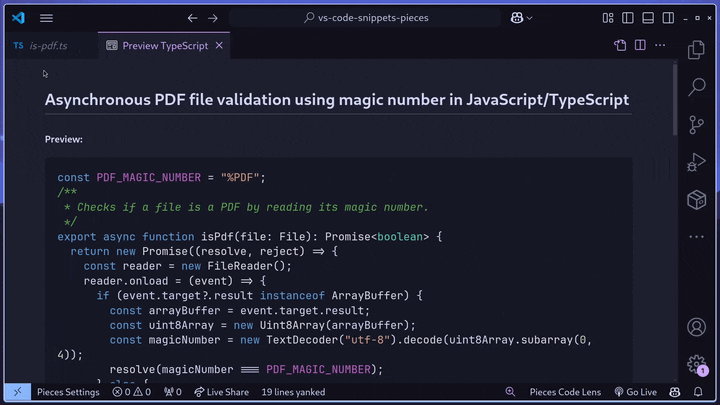Open the Pieces cube extension view
The width and height of the screenshot is (720, 405).
pyautogui.click(x=697, y=200)
